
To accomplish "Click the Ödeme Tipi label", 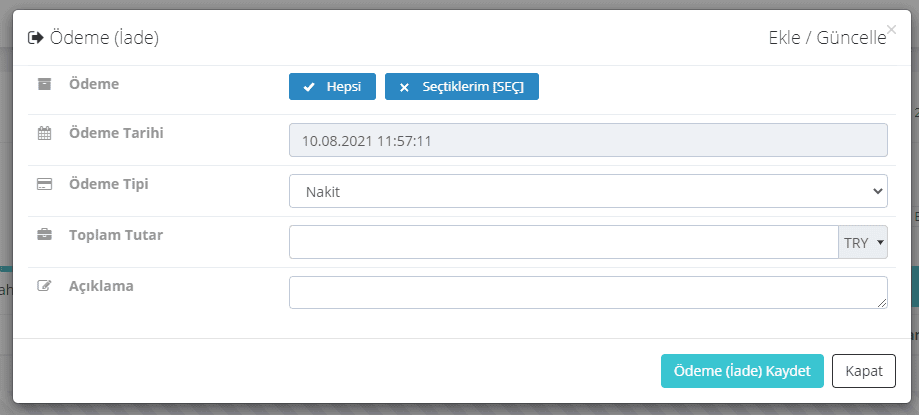I will [108, 184].
